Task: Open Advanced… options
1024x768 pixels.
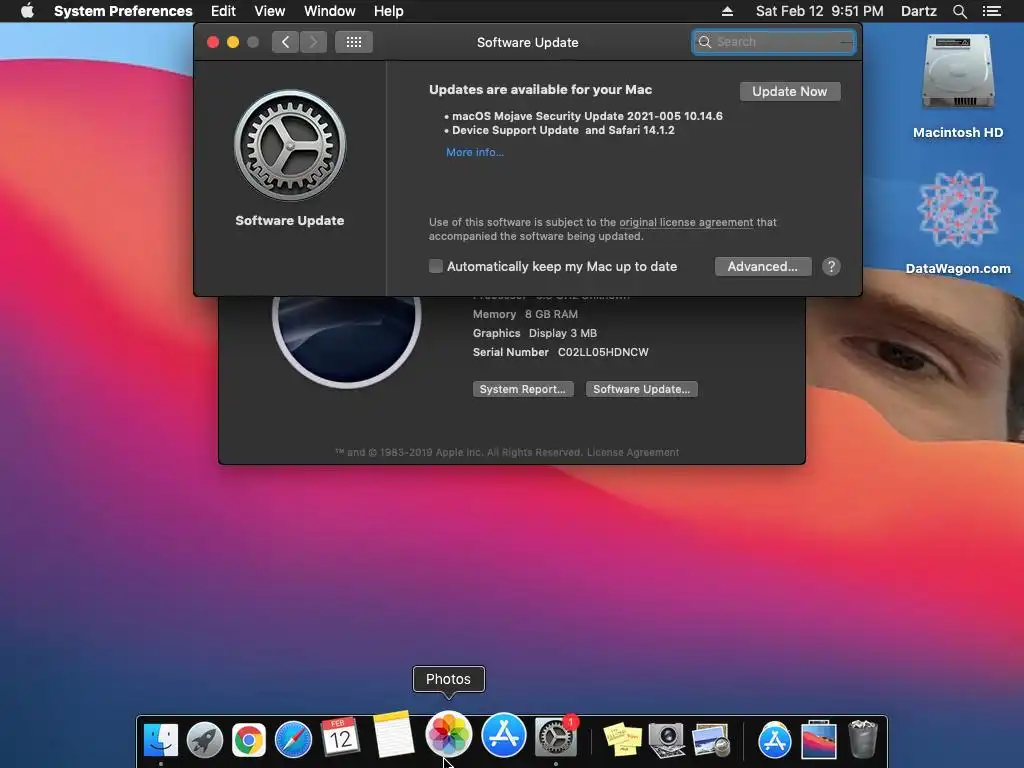Action: point(763,266)
